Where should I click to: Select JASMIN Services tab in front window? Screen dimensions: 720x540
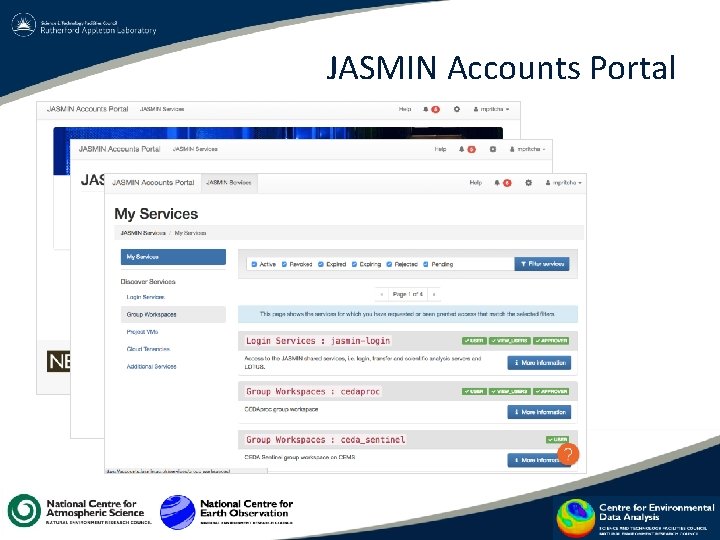point(229,183)
